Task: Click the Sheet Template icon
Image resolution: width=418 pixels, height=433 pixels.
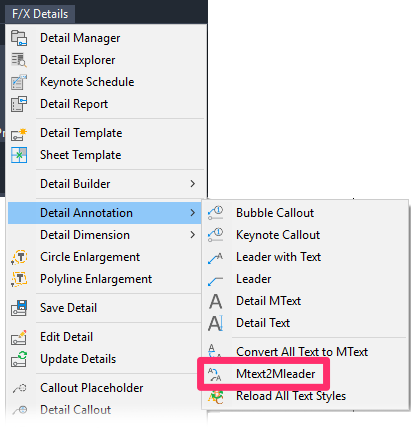Action: click(x=19, y=155)
